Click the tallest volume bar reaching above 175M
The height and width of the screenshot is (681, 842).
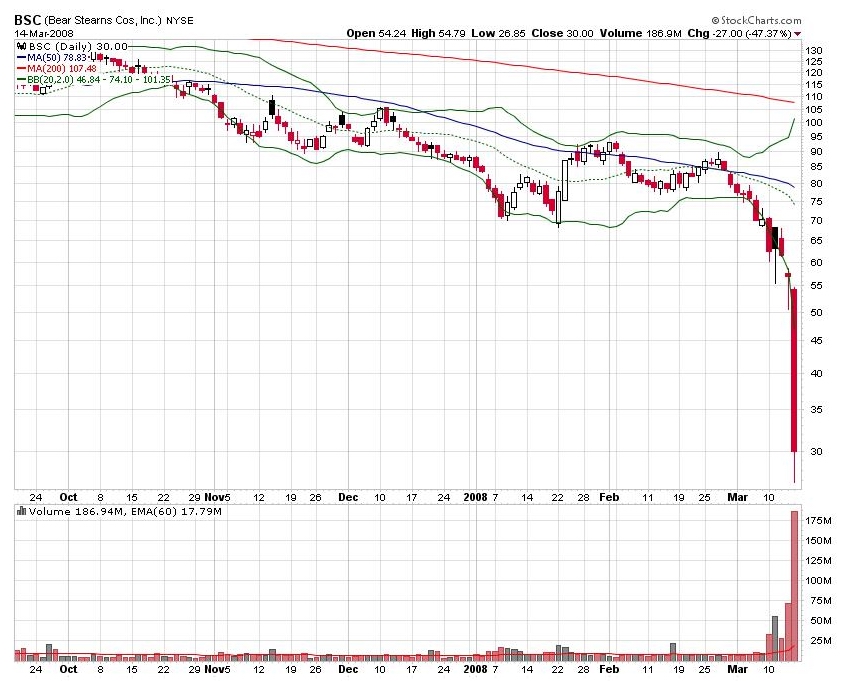pos(795,585)
